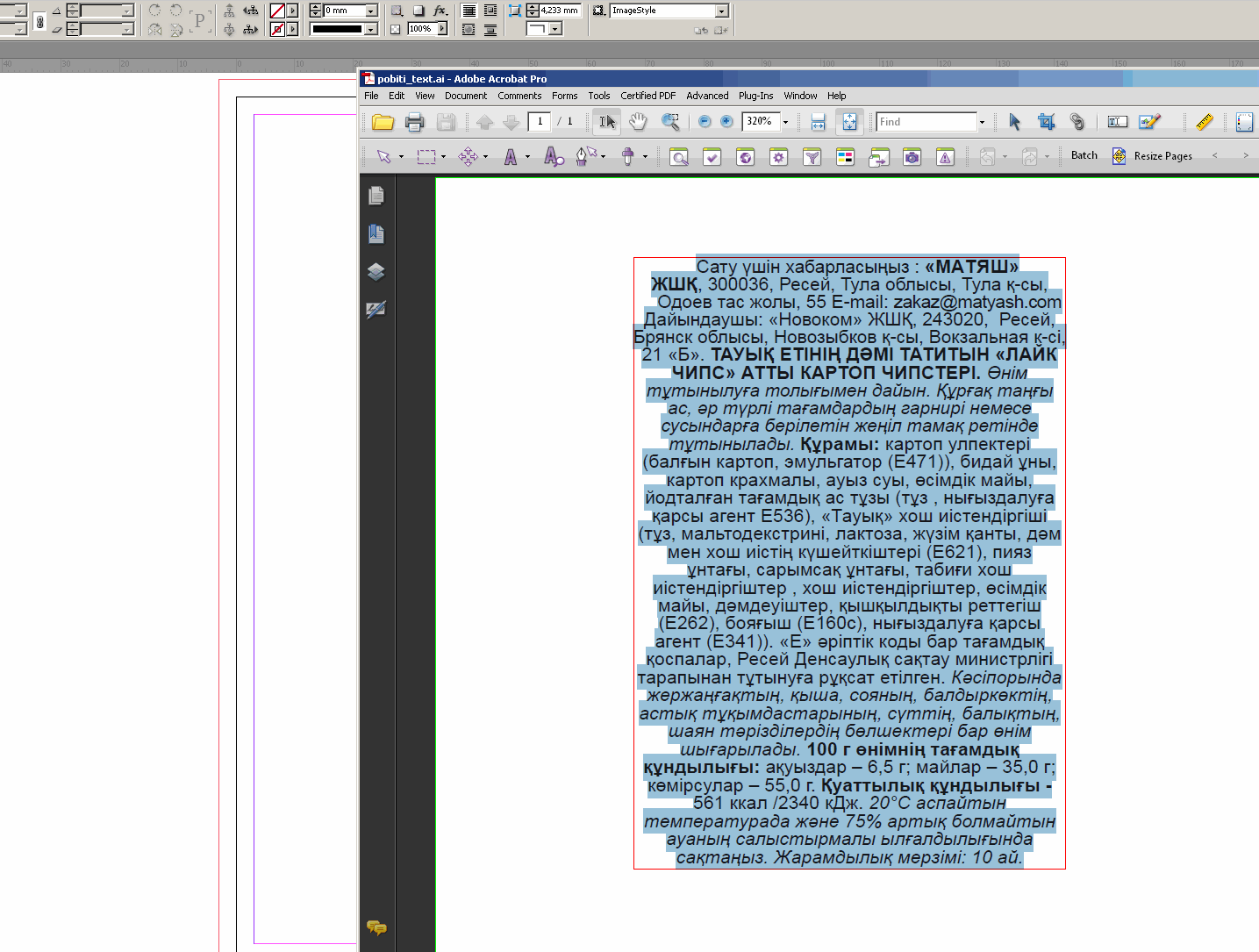Toggle the constrain proportions chain link
This screenshot has width=1259, height=952.
tap(39, 20)
